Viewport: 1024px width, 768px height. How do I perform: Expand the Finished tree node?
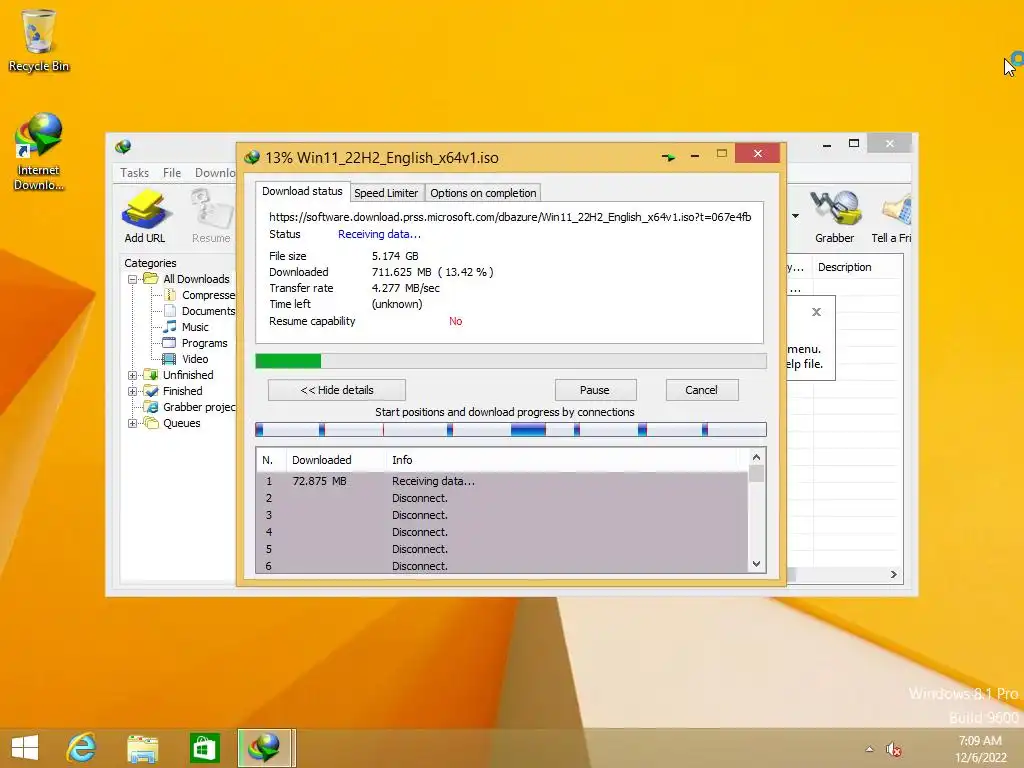133,391
